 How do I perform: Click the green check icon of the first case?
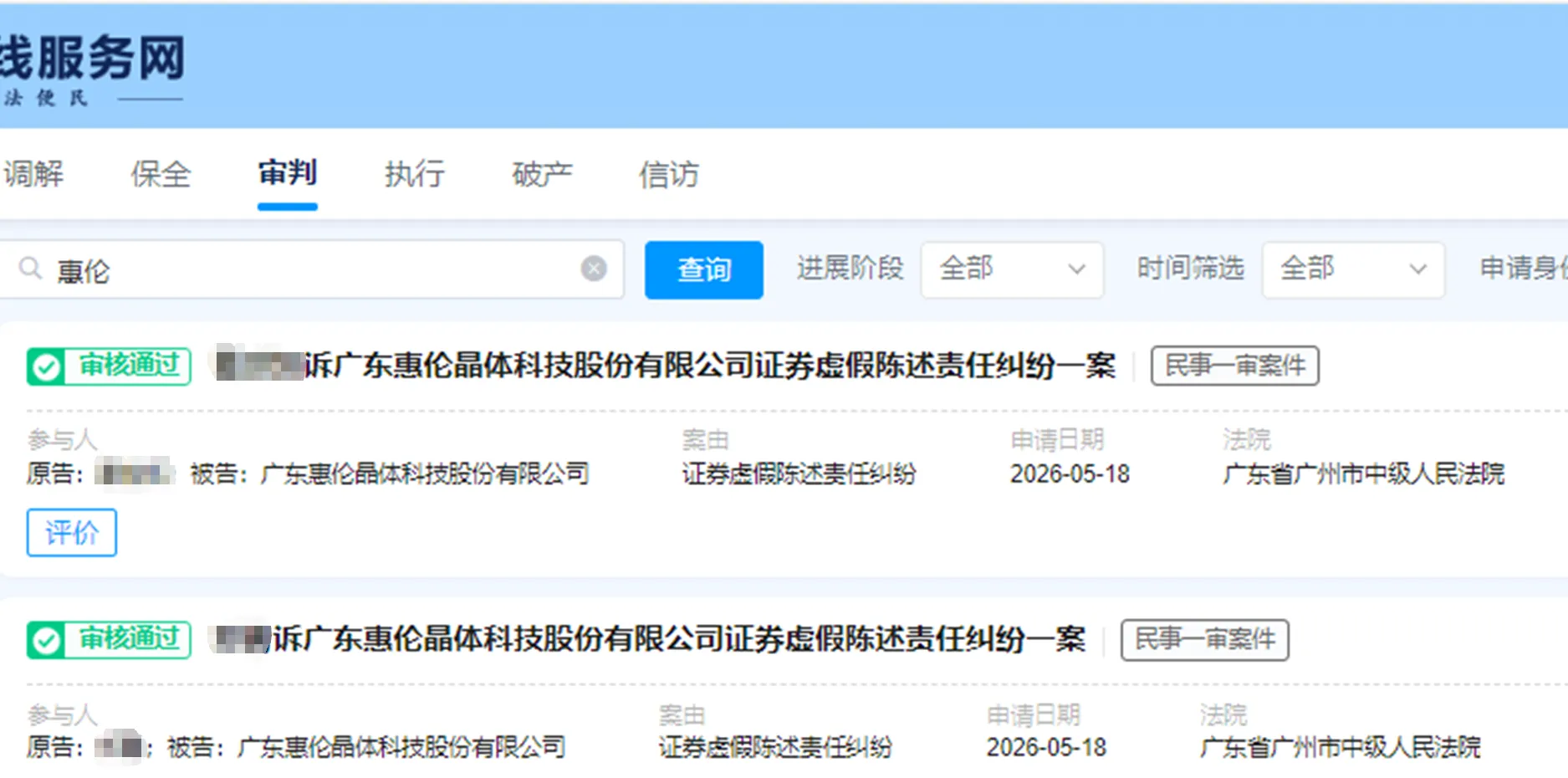(x=46, y=366)
